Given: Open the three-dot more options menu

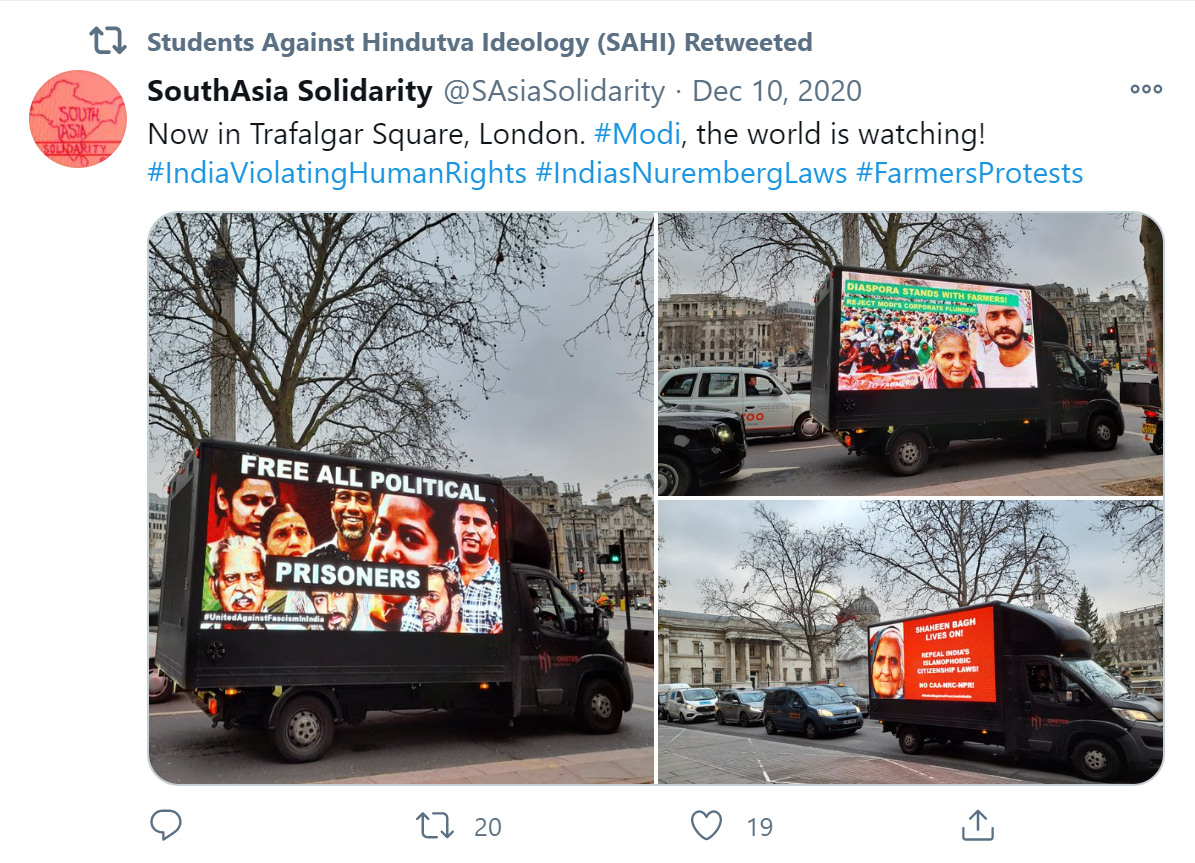Looking at the screenshot, I should 1146,89.
